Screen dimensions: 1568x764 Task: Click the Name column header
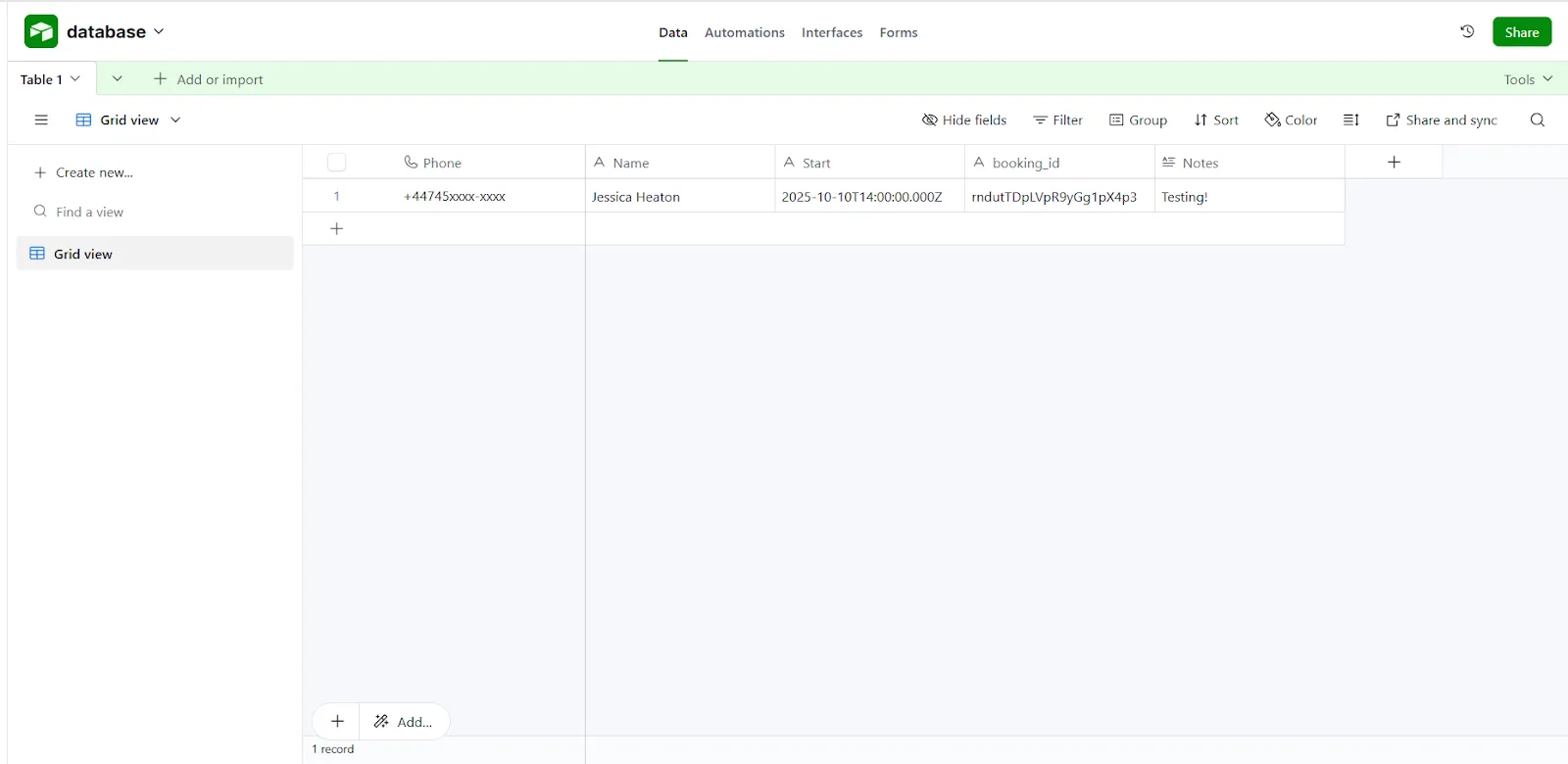[x=680, y=163]
